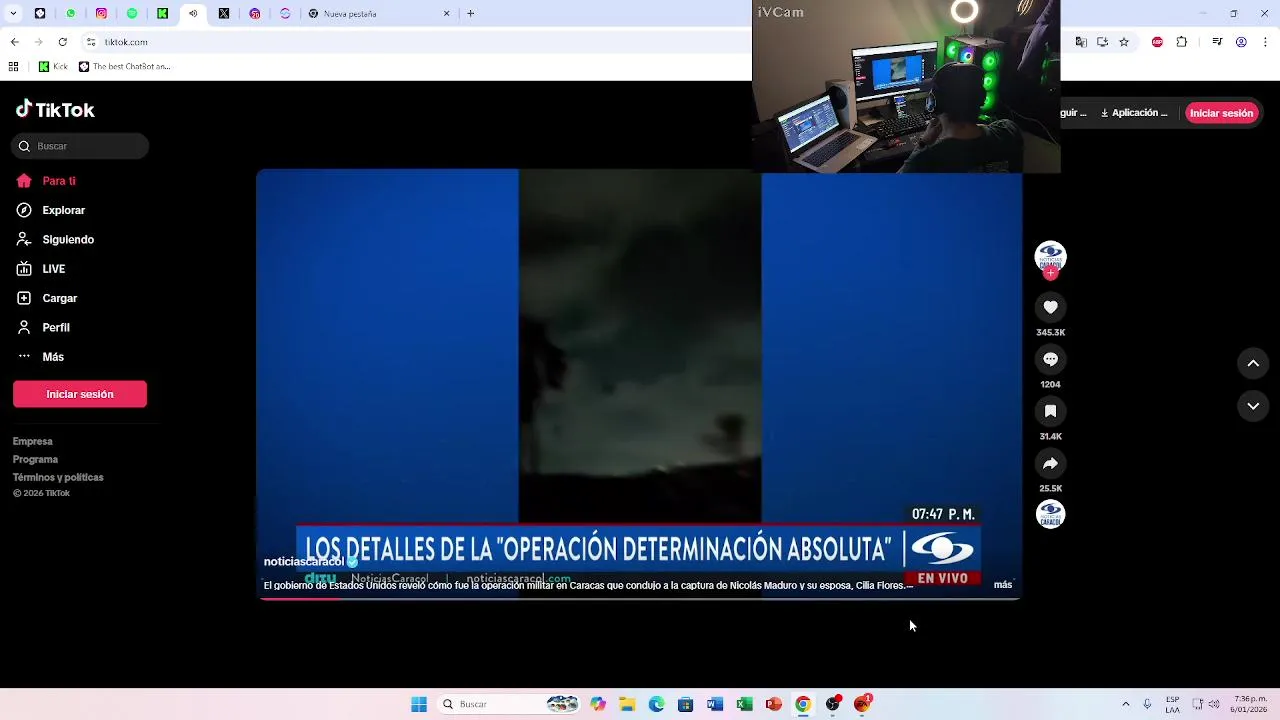Open taskbar clock showing 7:36 p.m.
1280x720 pixels.
point(1250,704)
